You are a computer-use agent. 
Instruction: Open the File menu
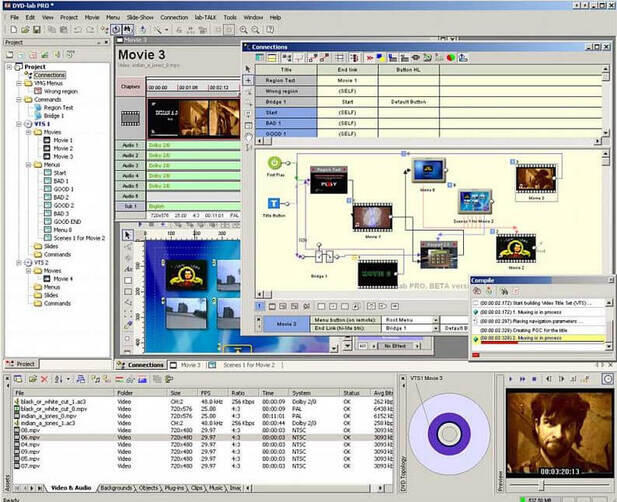point(15,17)
